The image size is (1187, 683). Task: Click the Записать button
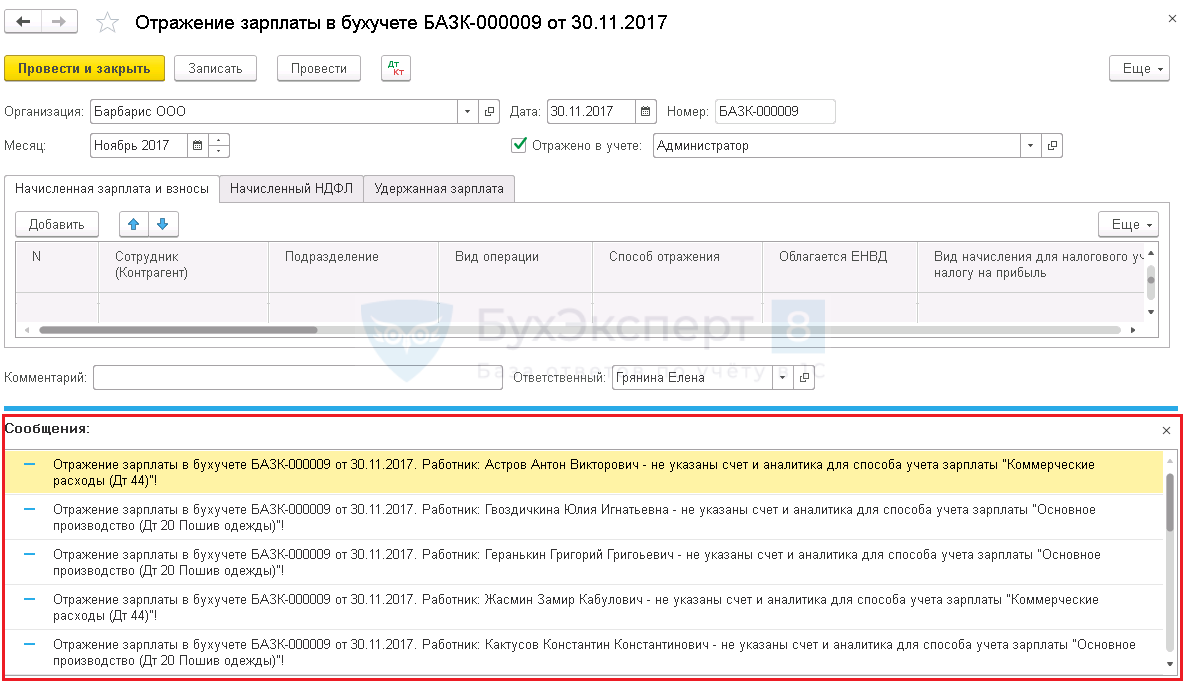215,68
